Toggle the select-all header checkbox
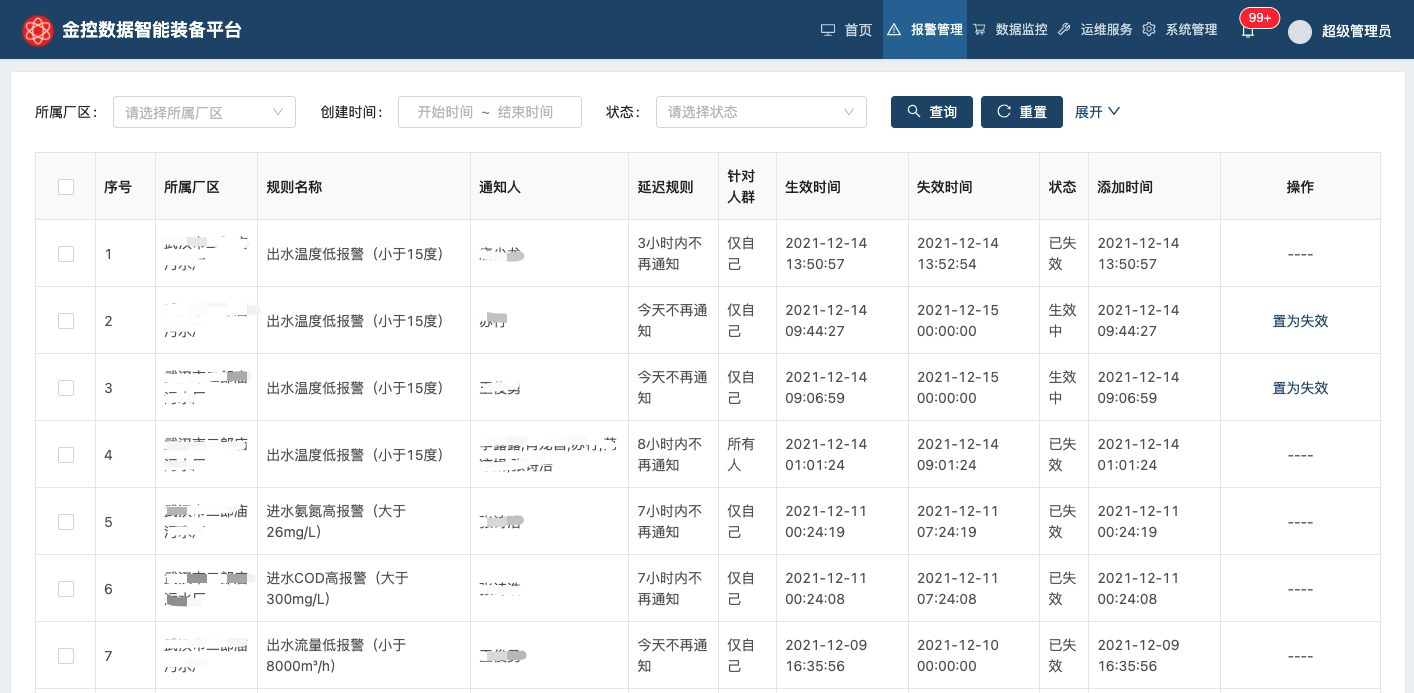 pos(66,187)
